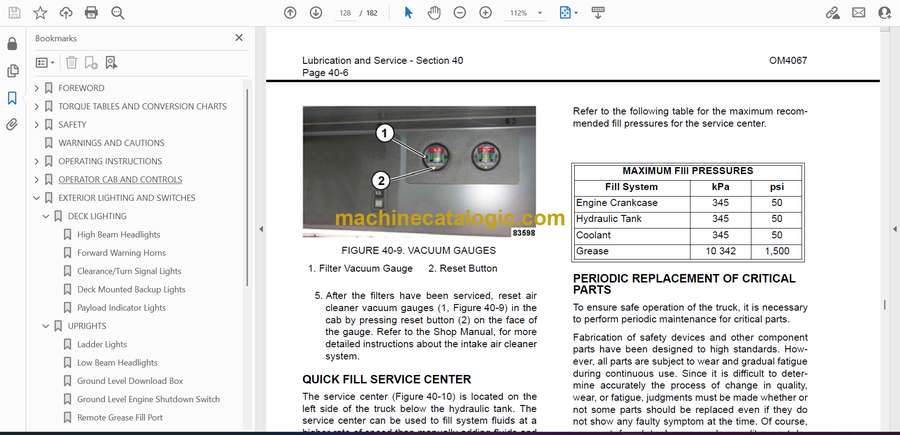Collapse left pane using the small arrow
Image resolution: width=900 pixels, height=435 pixels.
pos(261,229)
